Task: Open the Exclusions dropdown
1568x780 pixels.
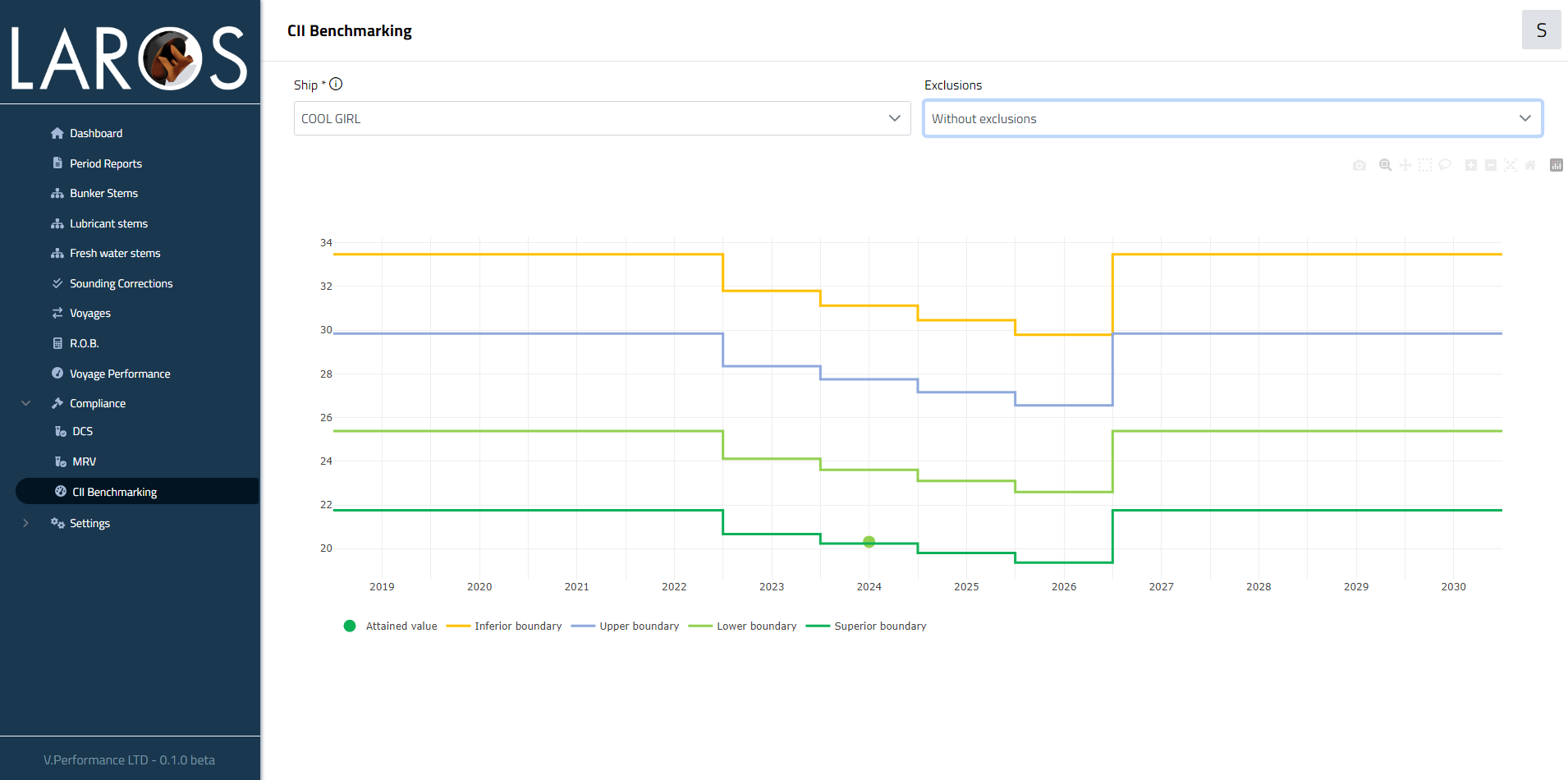Action: click(x=1232, y=118)
